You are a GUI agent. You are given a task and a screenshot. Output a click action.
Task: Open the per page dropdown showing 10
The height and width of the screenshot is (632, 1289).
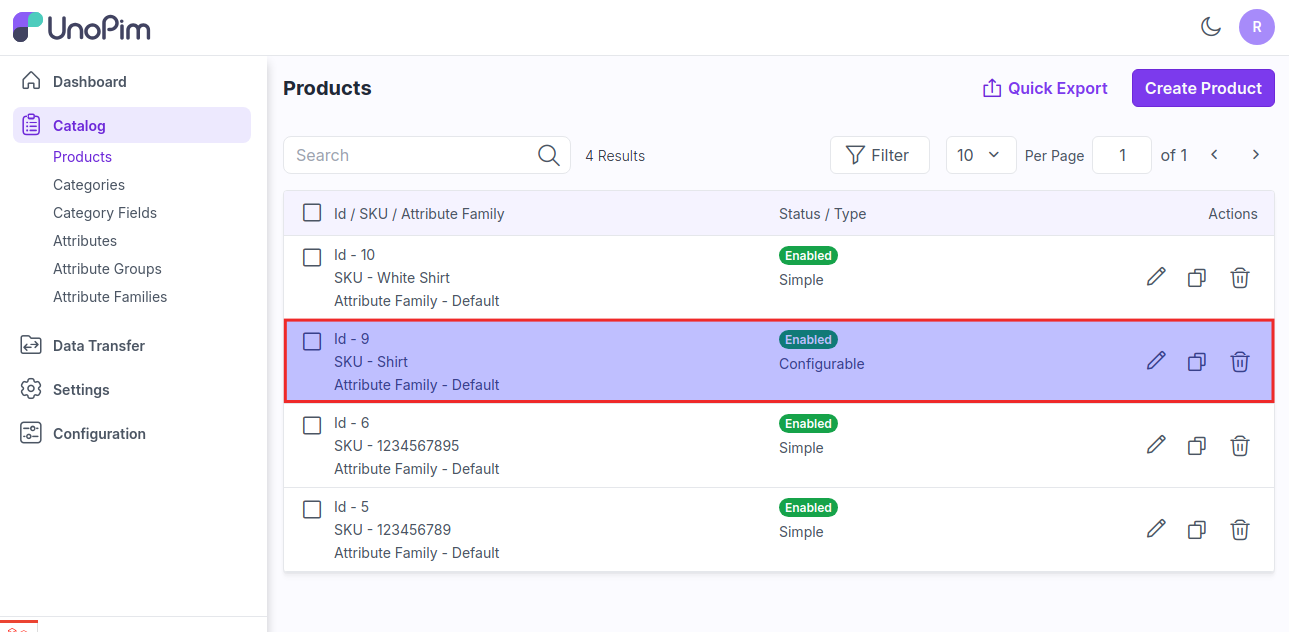[980, 155]
